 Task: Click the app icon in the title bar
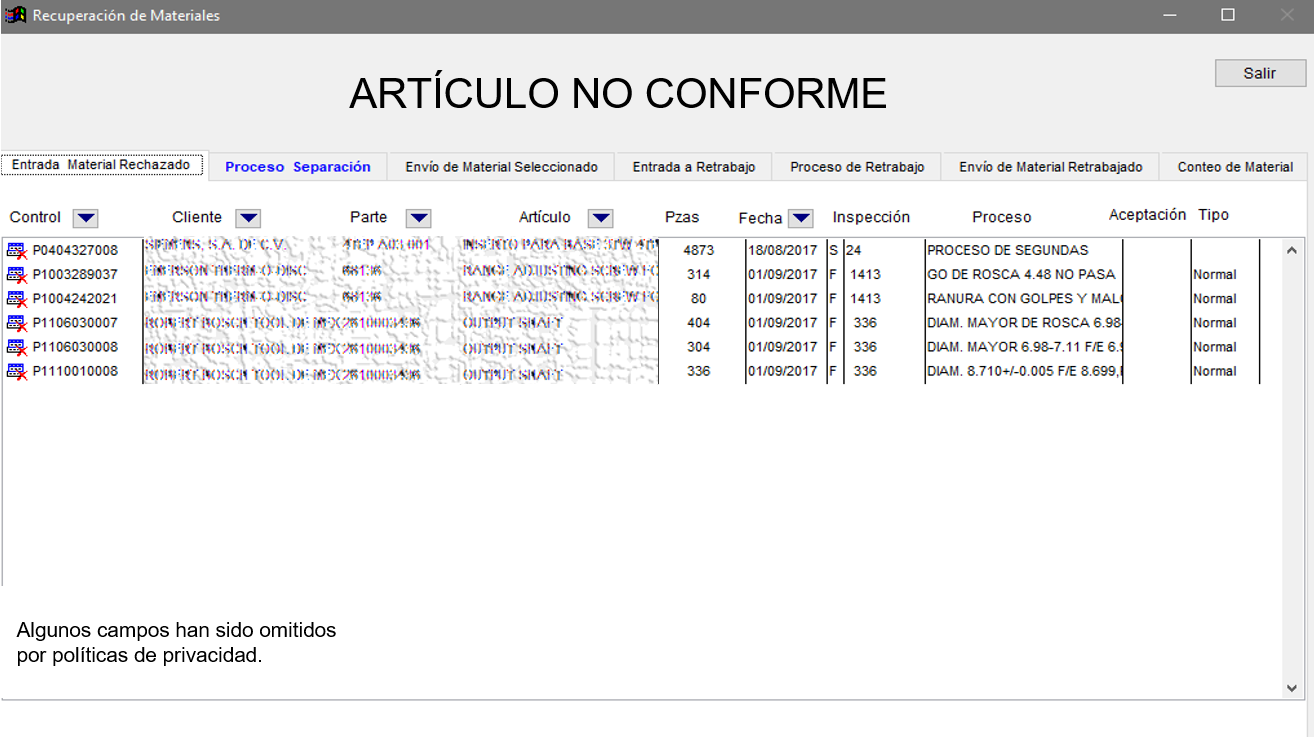coord(16,16)
